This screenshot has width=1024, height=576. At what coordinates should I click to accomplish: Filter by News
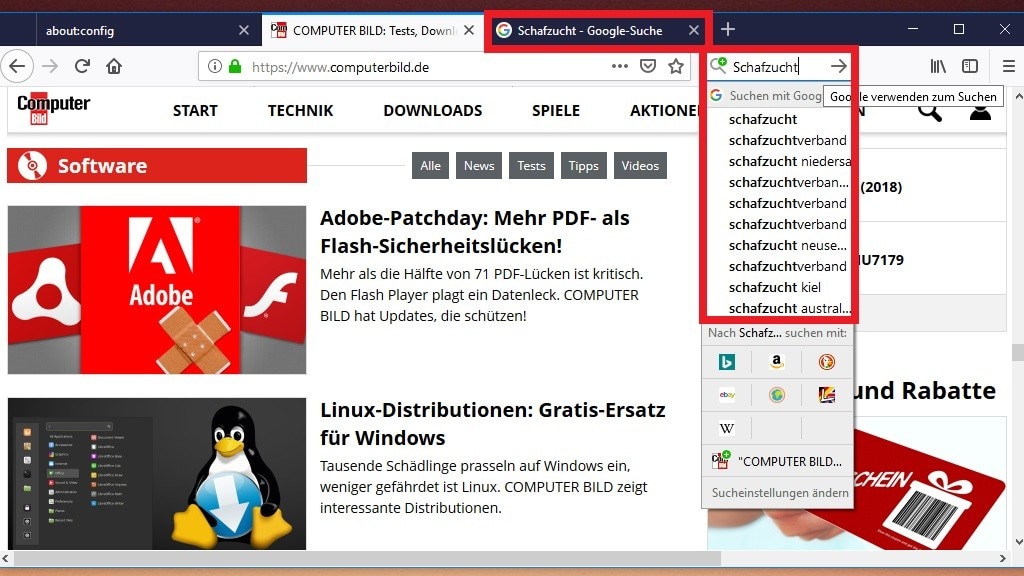tap(479, 166)
